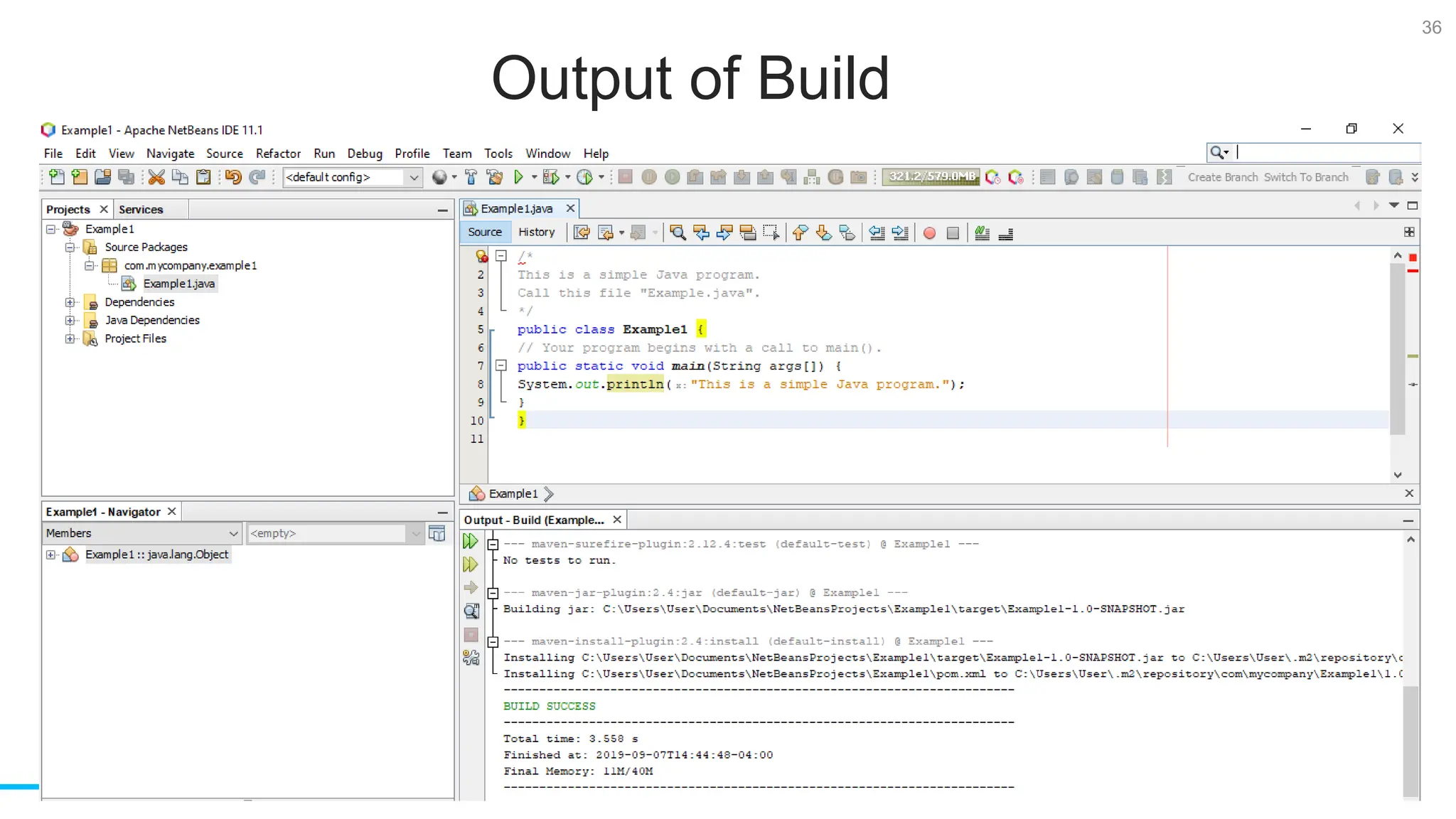Expand the Dependencies tree node
1456x819 pixels.
coord(70,302)
